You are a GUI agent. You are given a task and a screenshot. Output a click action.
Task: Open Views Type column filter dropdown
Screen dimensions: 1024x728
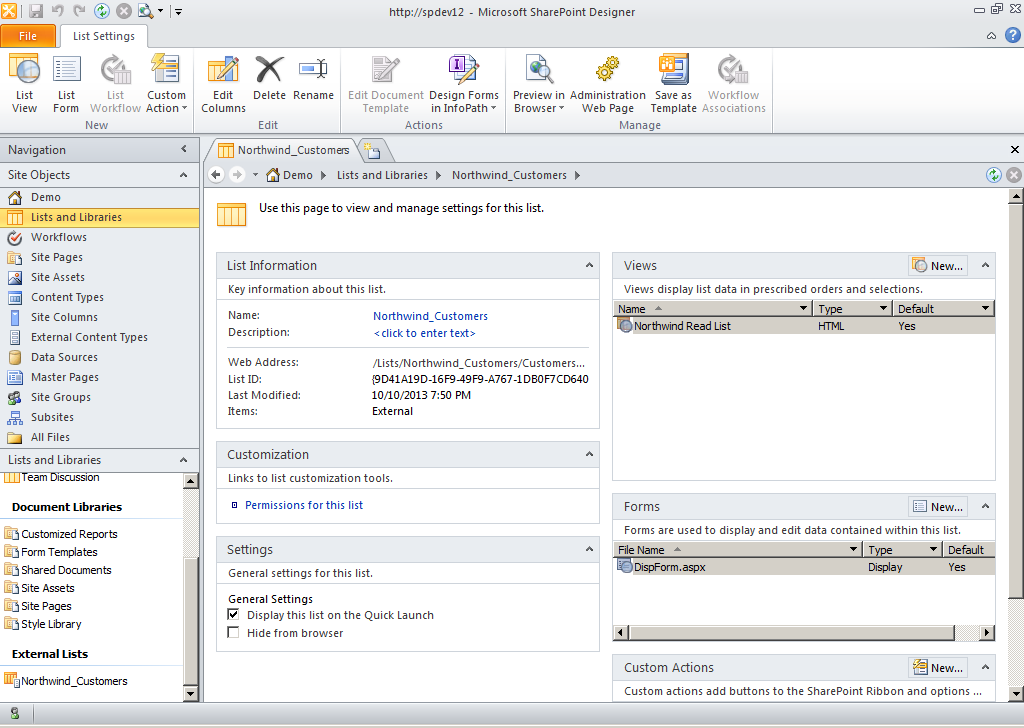pos(883,308)
